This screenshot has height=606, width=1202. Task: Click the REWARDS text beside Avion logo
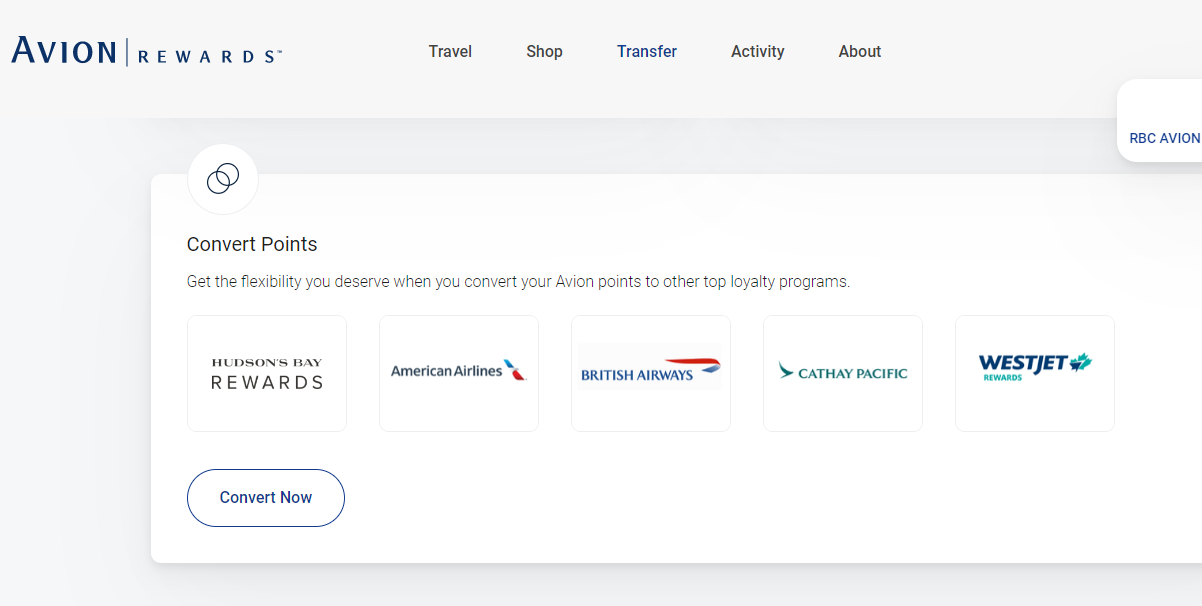208,57
